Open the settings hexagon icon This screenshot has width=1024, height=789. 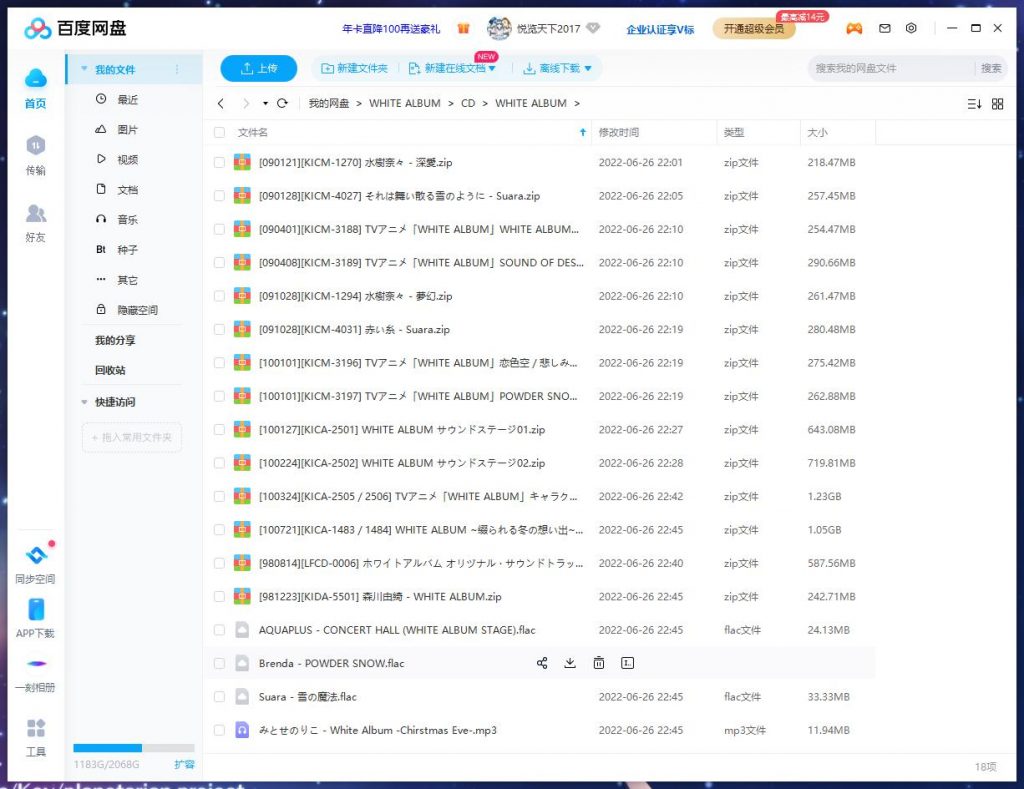(x=911, y=28)
